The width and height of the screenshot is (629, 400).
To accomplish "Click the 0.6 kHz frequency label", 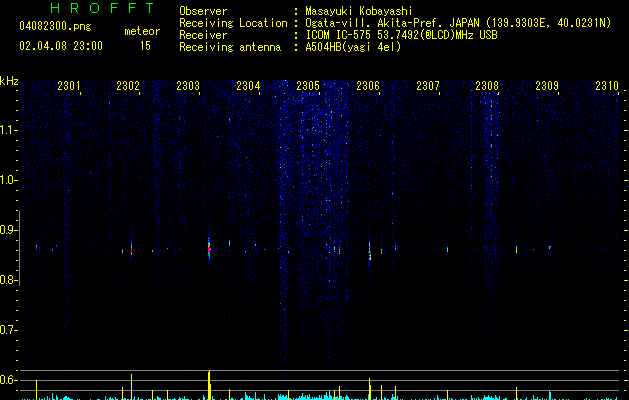I will pos(8,380).
